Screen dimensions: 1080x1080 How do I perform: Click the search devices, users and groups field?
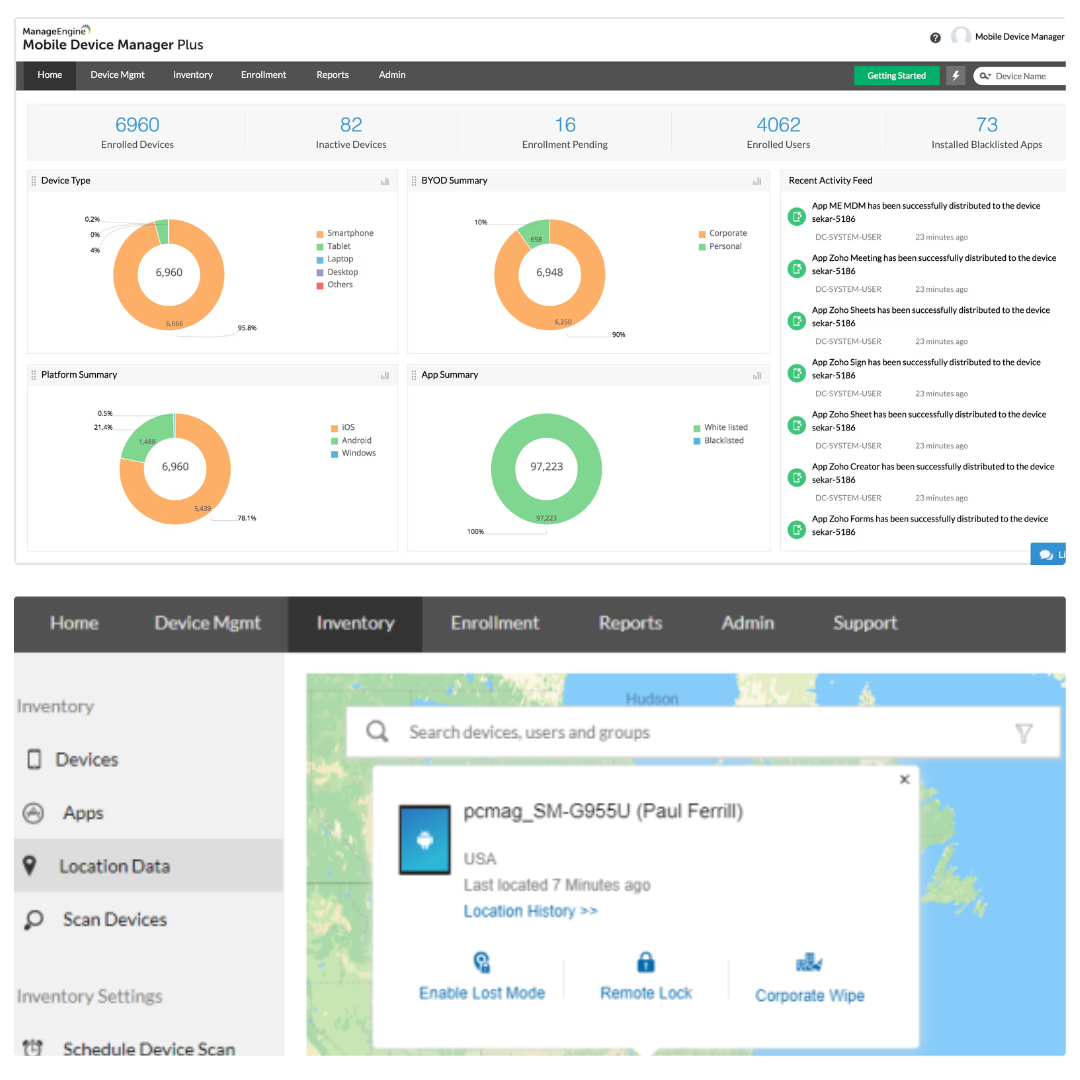pyautogui.click(x=680, y=732)
